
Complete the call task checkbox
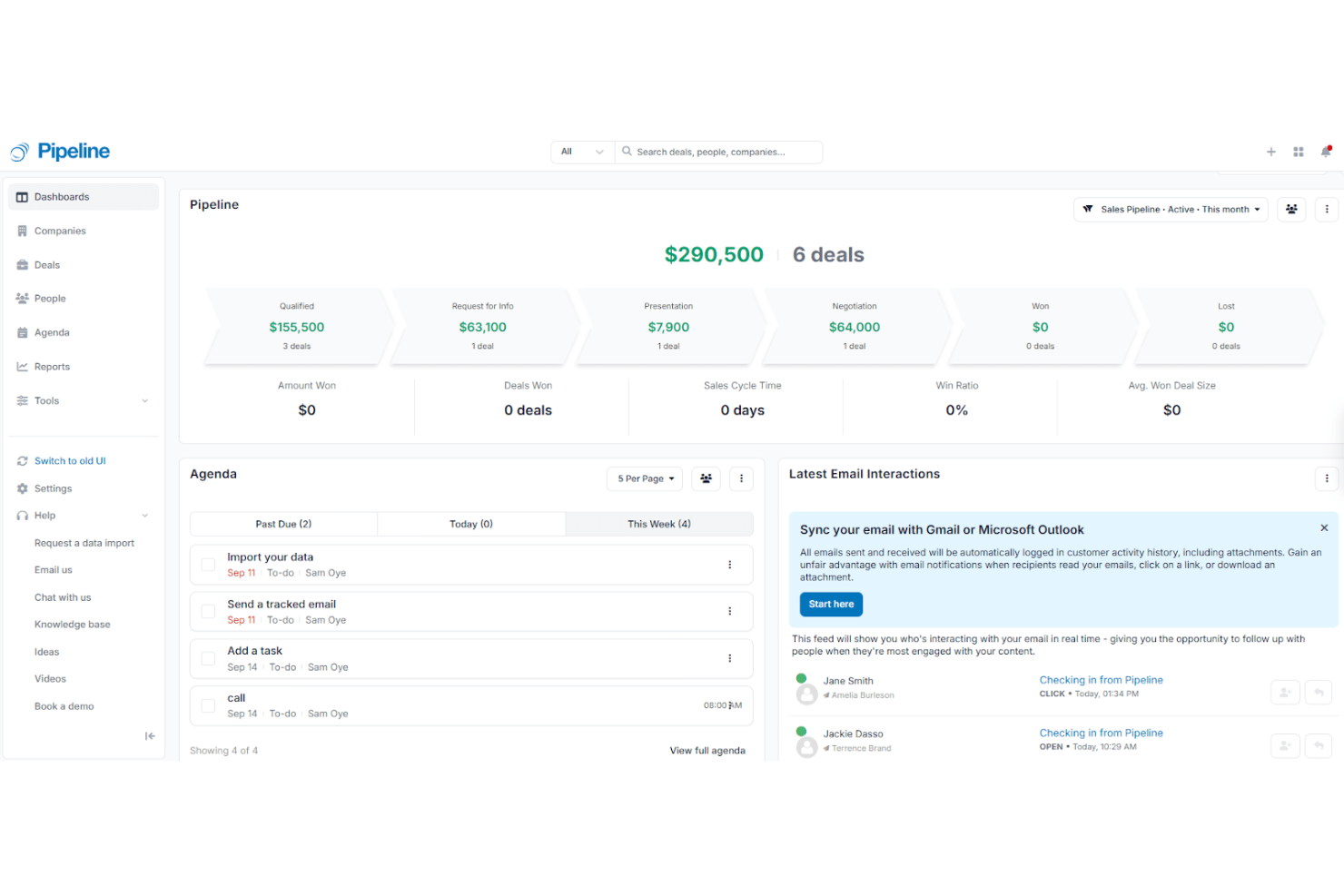207,705
